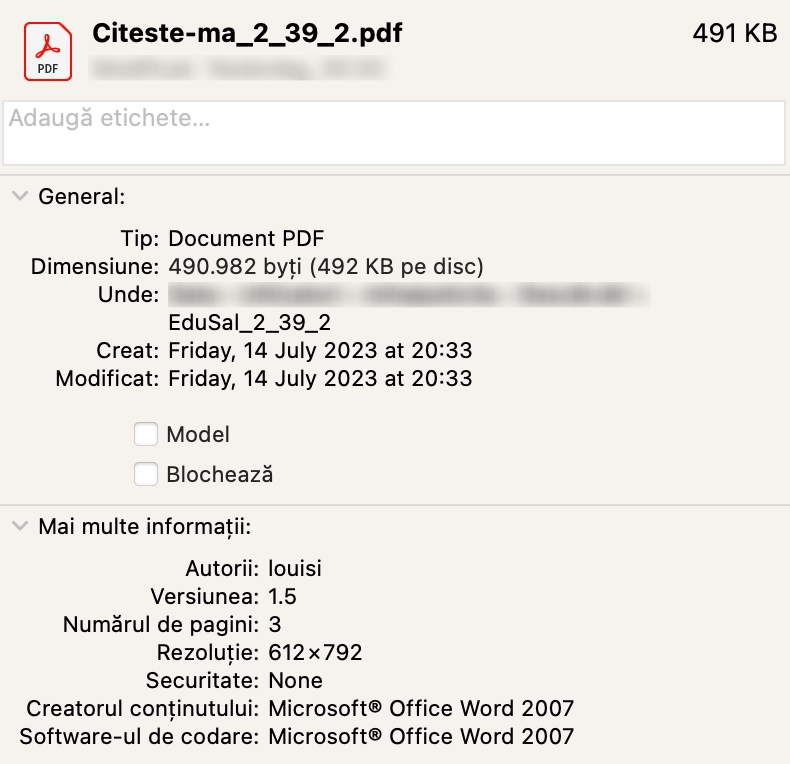This screenshot has width=790, height=764.
Task: Select the Modificat date value
Action: click(320, 379)
